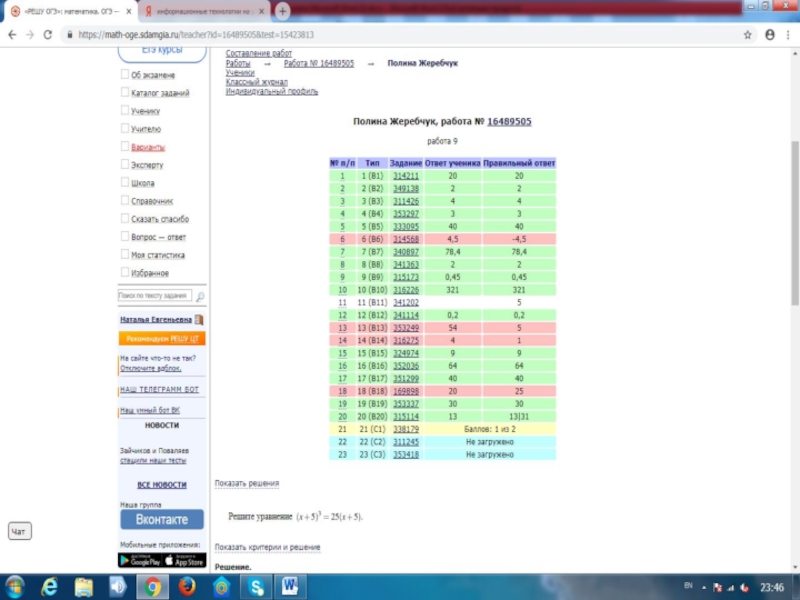Open the Mail.ru agent taskbar icon
800x600 pixels.
tap(221, 587)
